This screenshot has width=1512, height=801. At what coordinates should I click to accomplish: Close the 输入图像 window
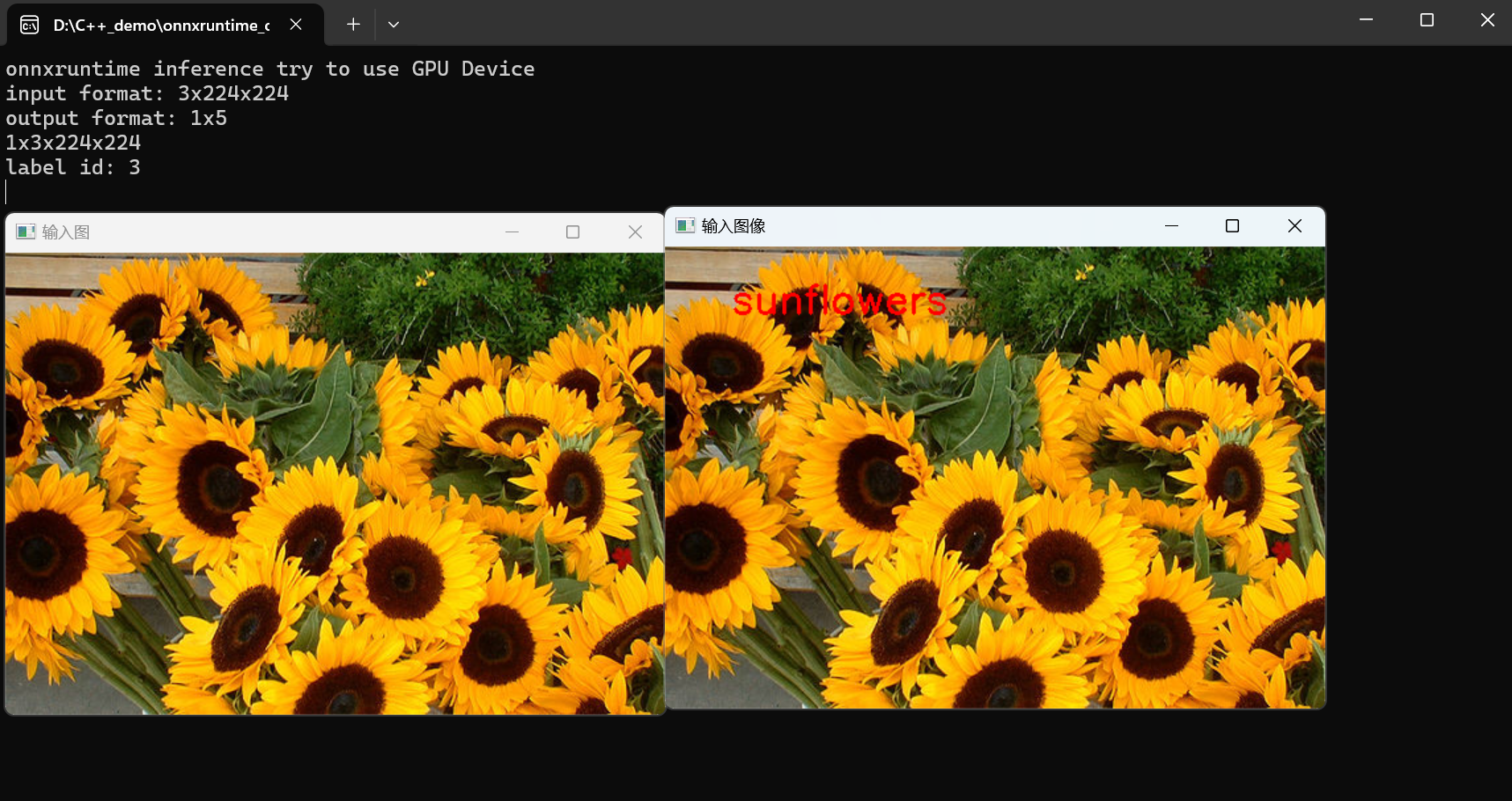point(1294,226)
